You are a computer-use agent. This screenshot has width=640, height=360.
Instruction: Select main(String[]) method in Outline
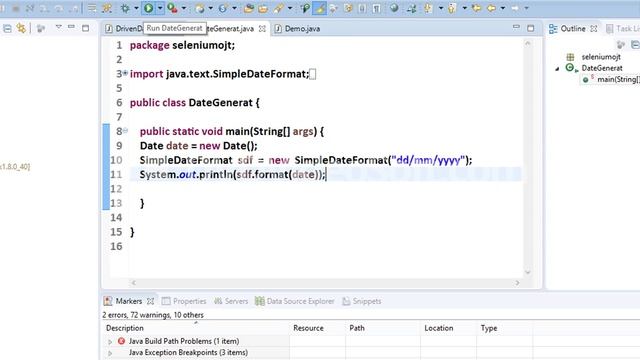(x=618, y=80)
